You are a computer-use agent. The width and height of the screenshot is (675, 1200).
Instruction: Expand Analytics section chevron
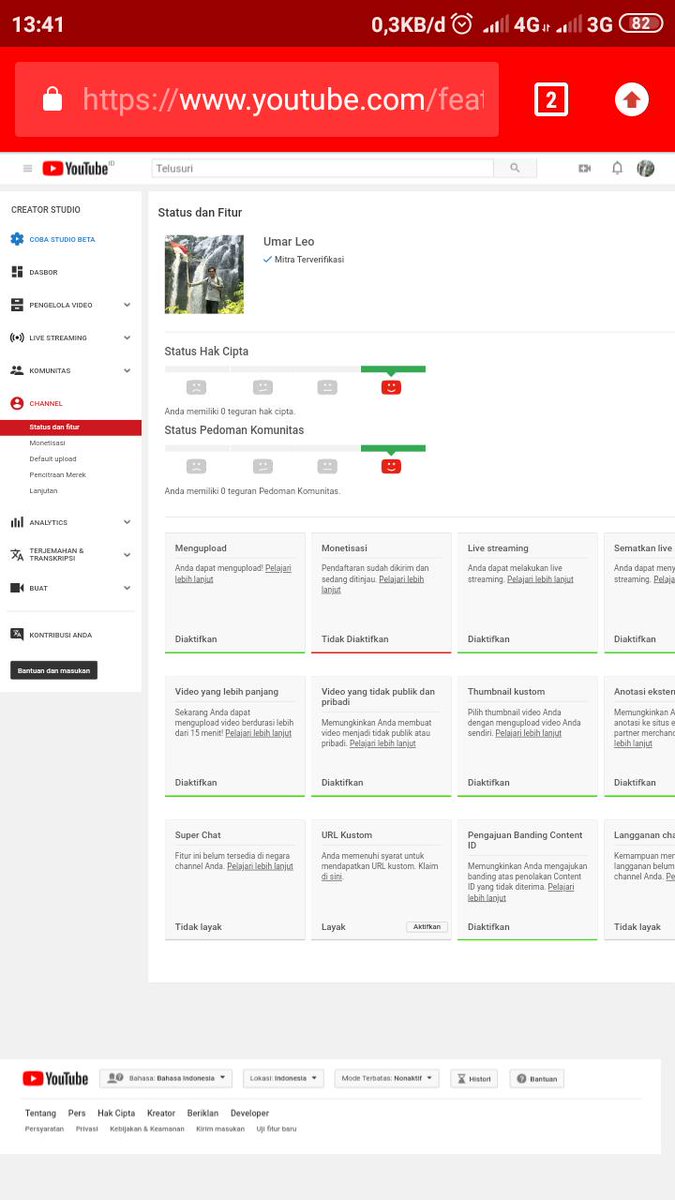tap(127, 522)
